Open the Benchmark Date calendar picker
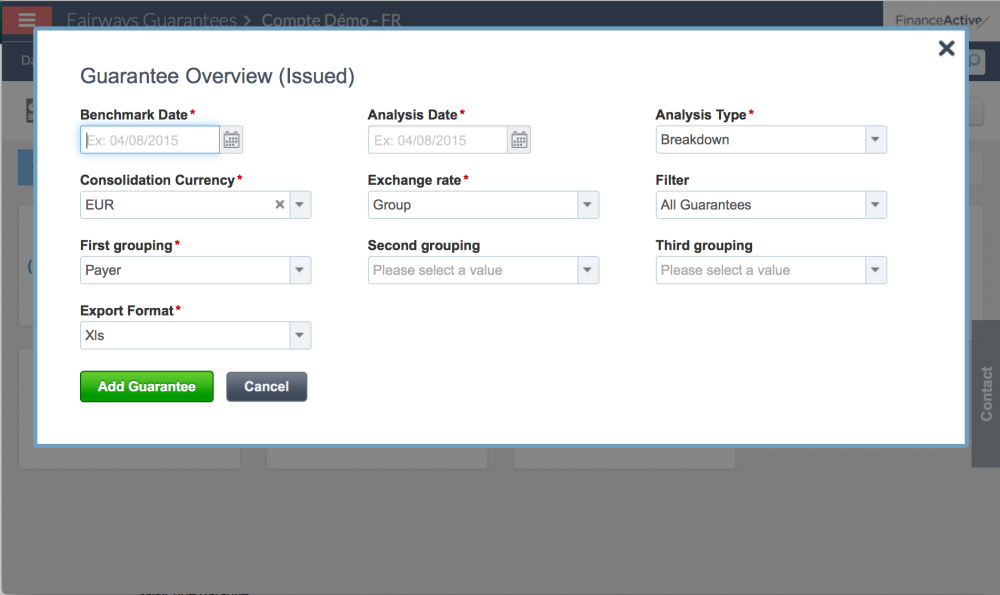Viewport: 1000px width, 595px height. [x=232, y=140]
